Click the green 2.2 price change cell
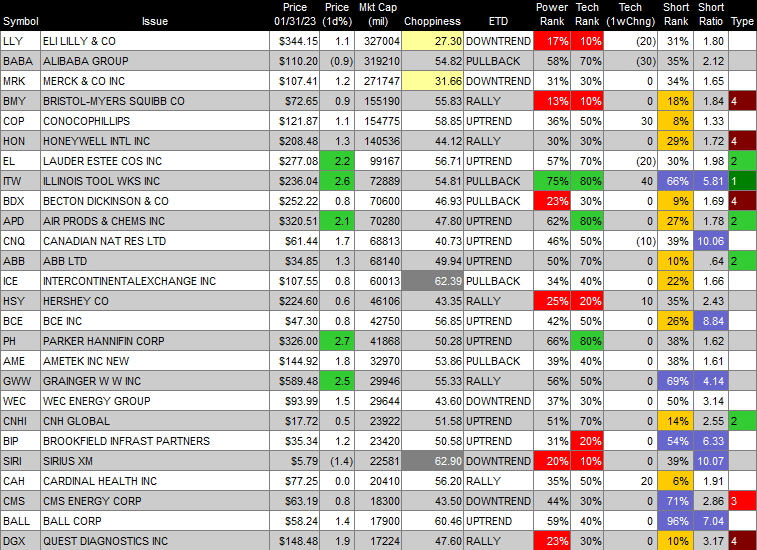Image resolution: width=757 pixels, height=550 pixels. (337, 161)
